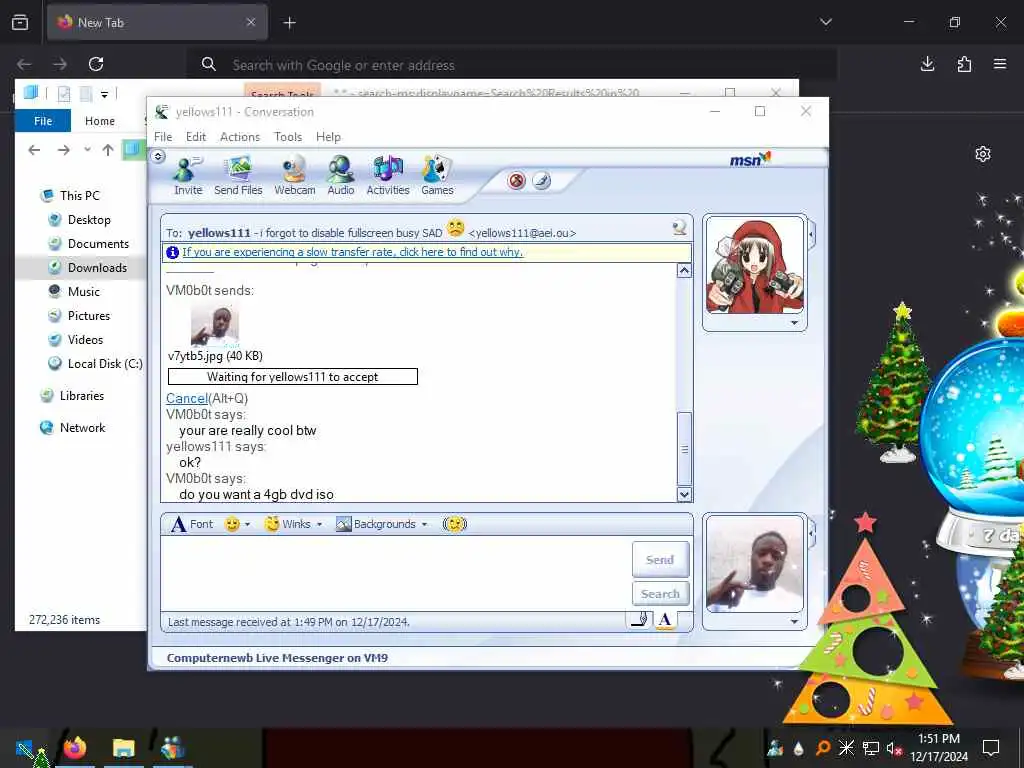Click the red block contact icon
Screen dimensions: 1024x768
tap(517, 181)
